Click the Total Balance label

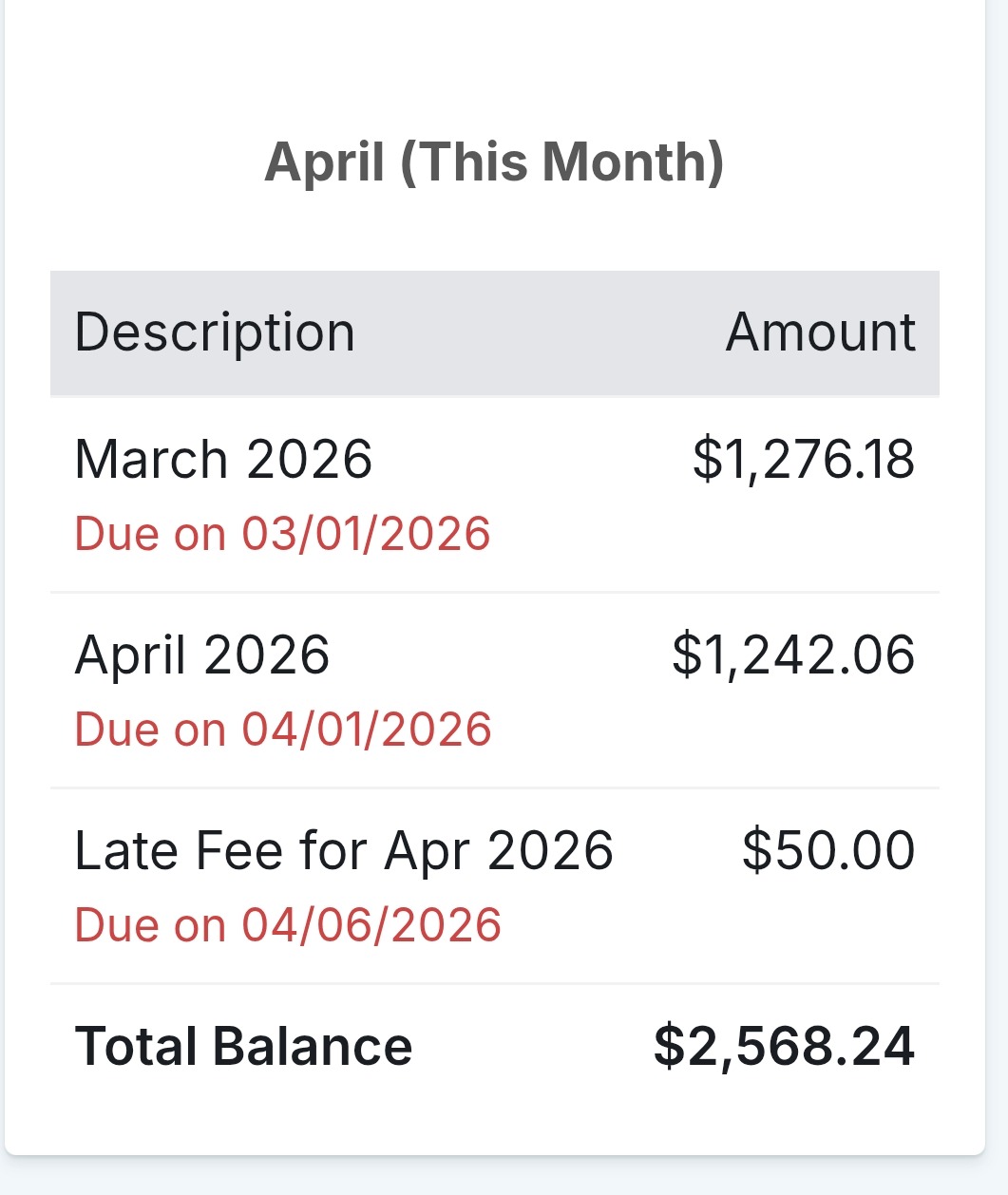pyautogui.click(x=243, y=1047)
